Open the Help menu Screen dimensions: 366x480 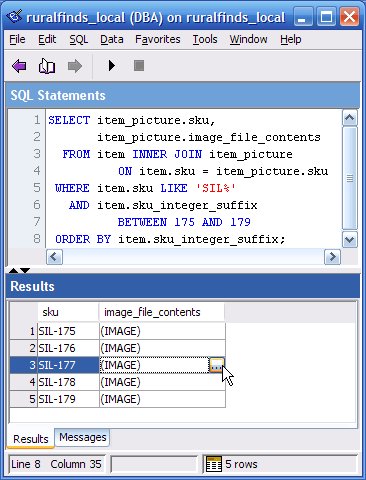[x=291, y=39]
